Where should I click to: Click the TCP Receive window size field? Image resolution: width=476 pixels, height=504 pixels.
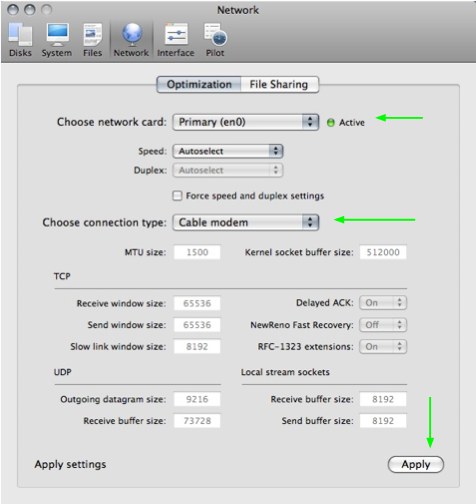(x=197, y=303)
